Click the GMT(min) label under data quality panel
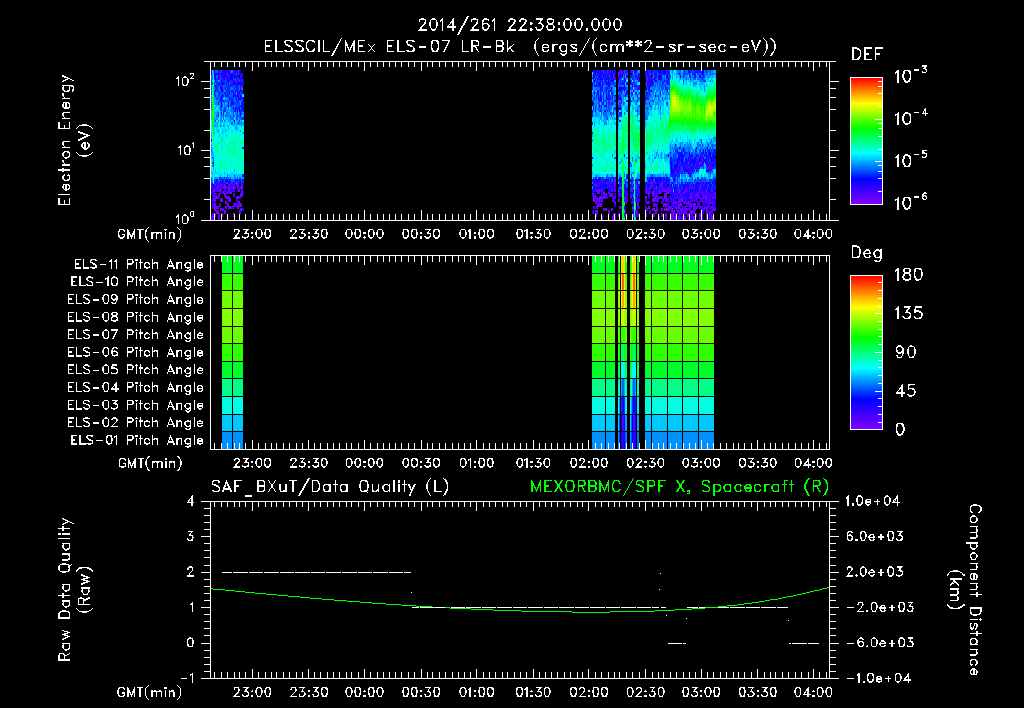Image resolution: width=1024 pixels, height=708 pixels. click(x=150, y=692)
